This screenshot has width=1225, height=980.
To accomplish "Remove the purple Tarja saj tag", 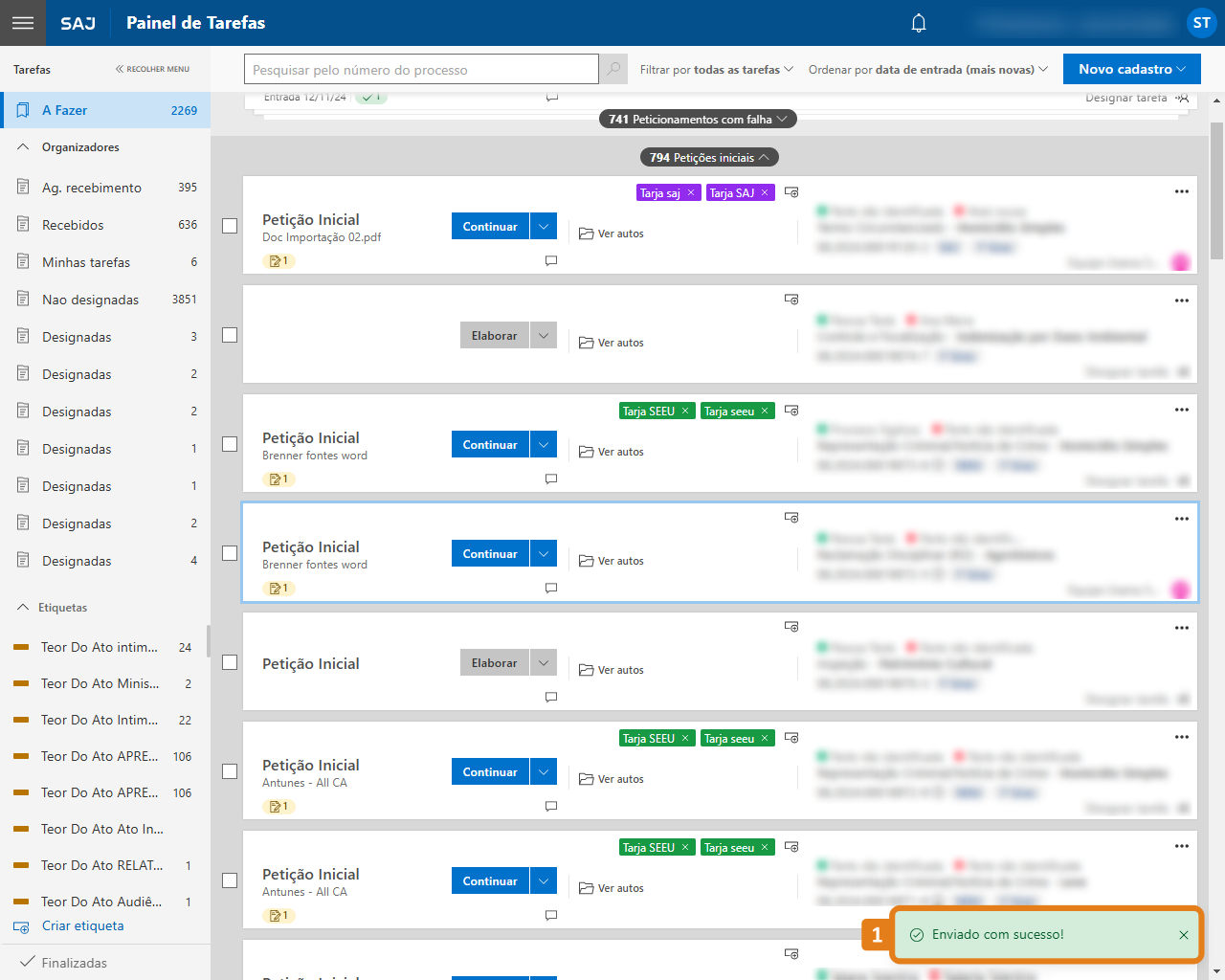I will 691,193.
